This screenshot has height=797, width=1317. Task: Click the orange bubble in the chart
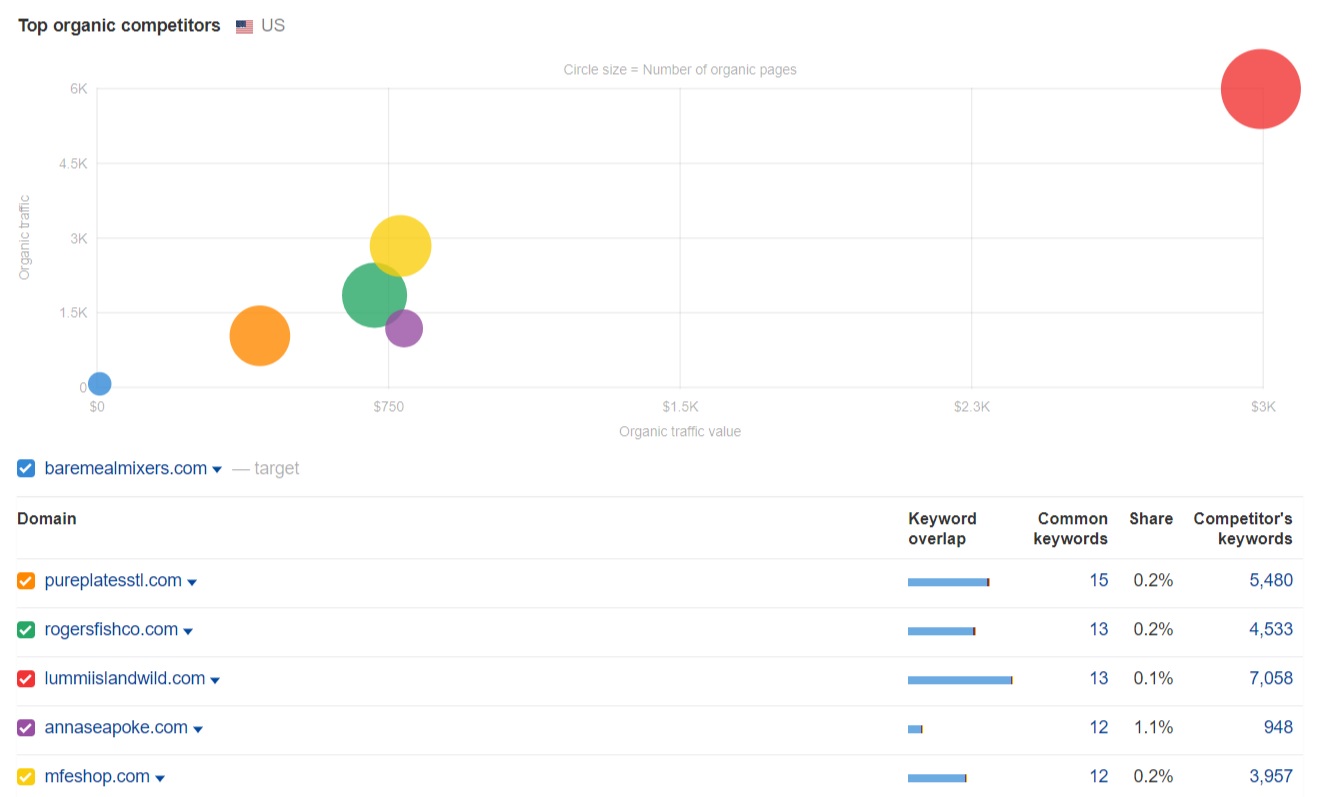coord(259,336)
